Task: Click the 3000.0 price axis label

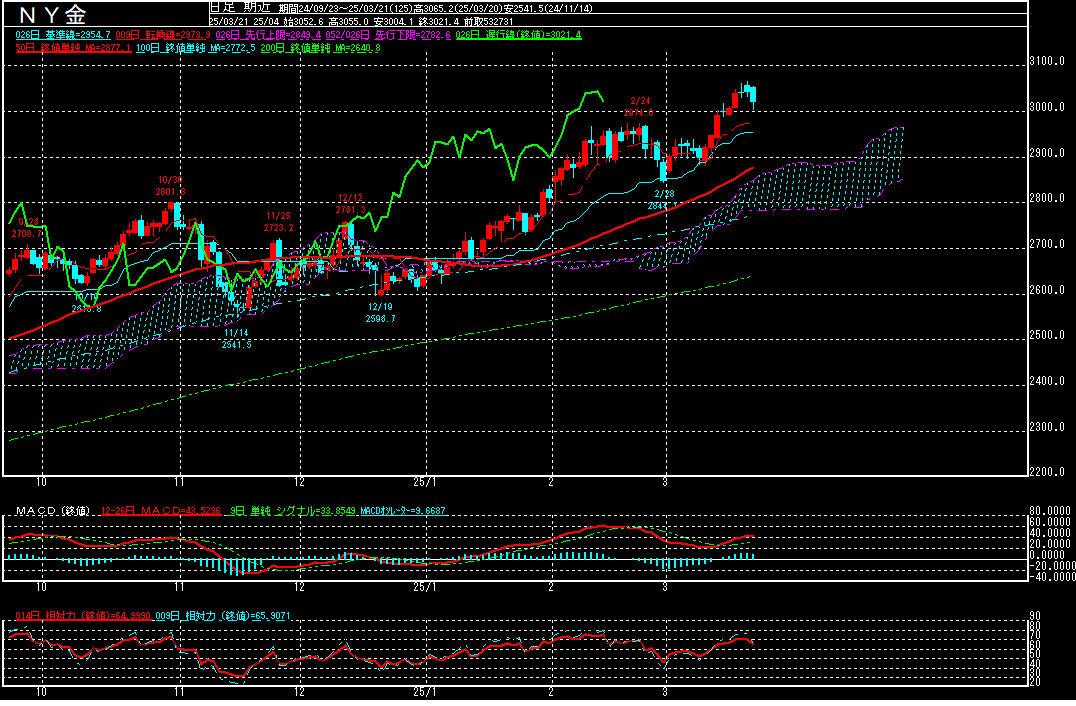Action: coord(1046,107)
